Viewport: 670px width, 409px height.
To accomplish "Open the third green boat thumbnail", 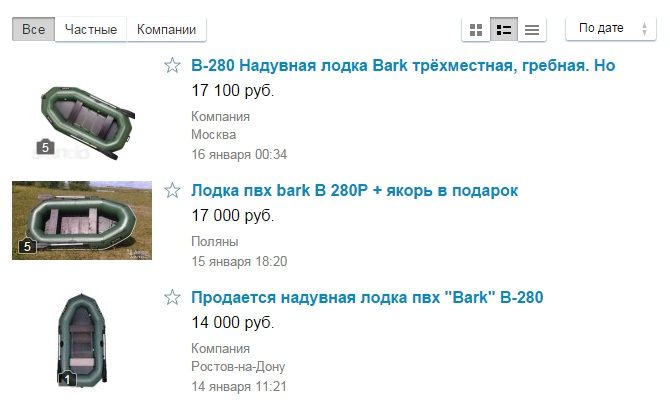I will coord(82,340).
